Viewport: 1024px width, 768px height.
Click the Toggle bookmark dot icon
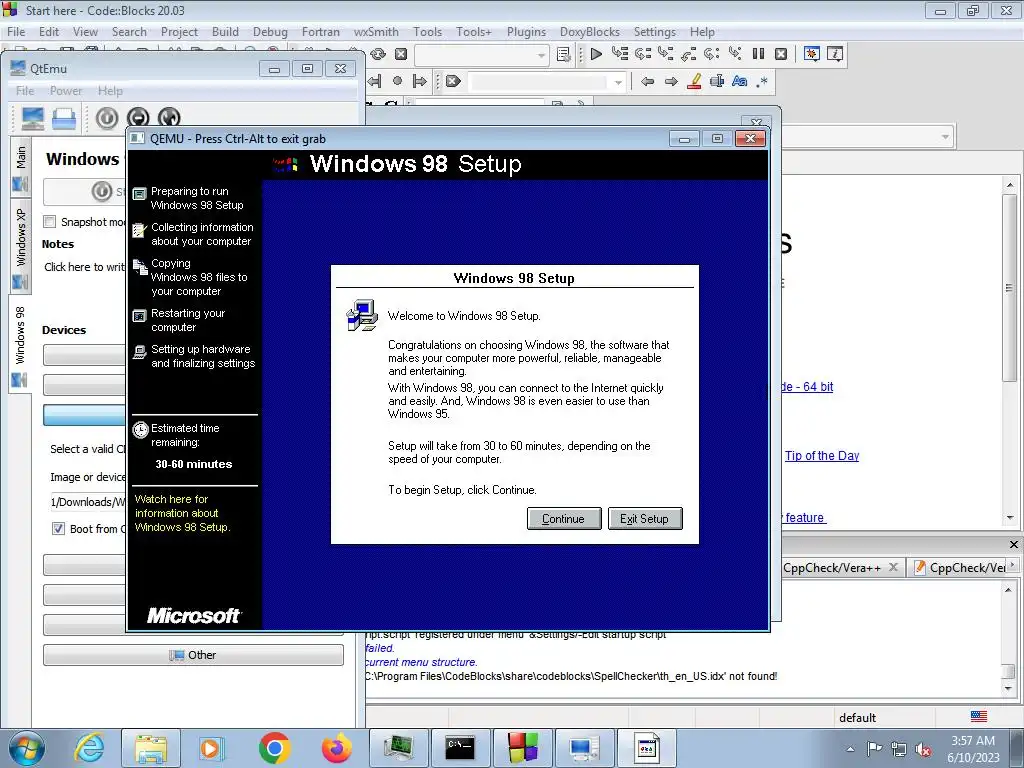point(397,81)
